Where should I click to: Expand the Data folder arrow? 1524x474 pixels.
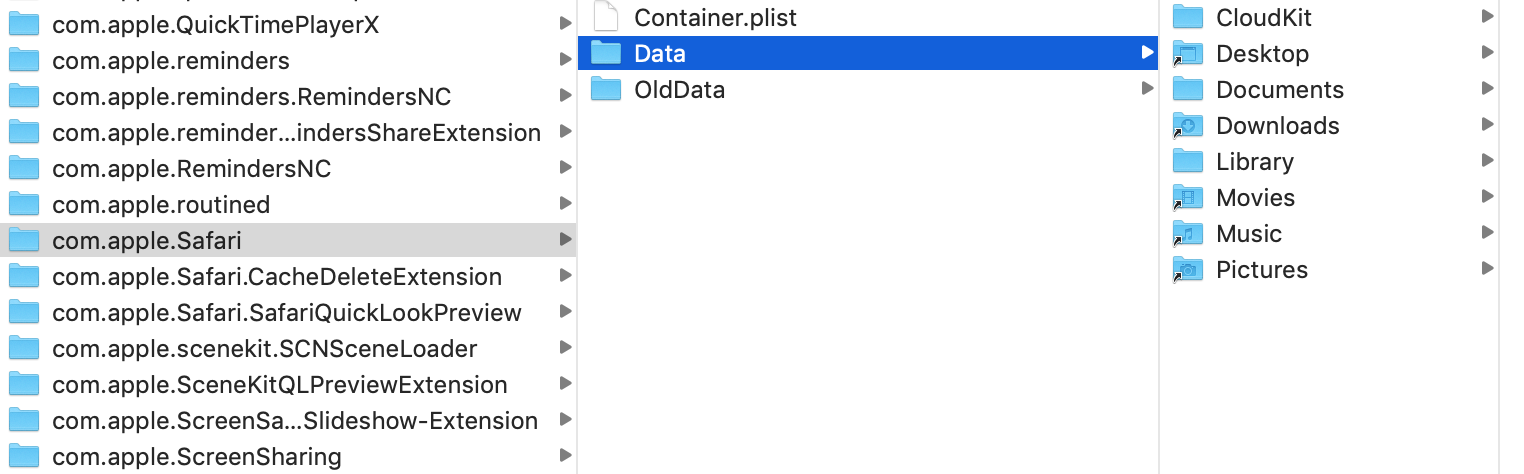tap(1147, 53)
